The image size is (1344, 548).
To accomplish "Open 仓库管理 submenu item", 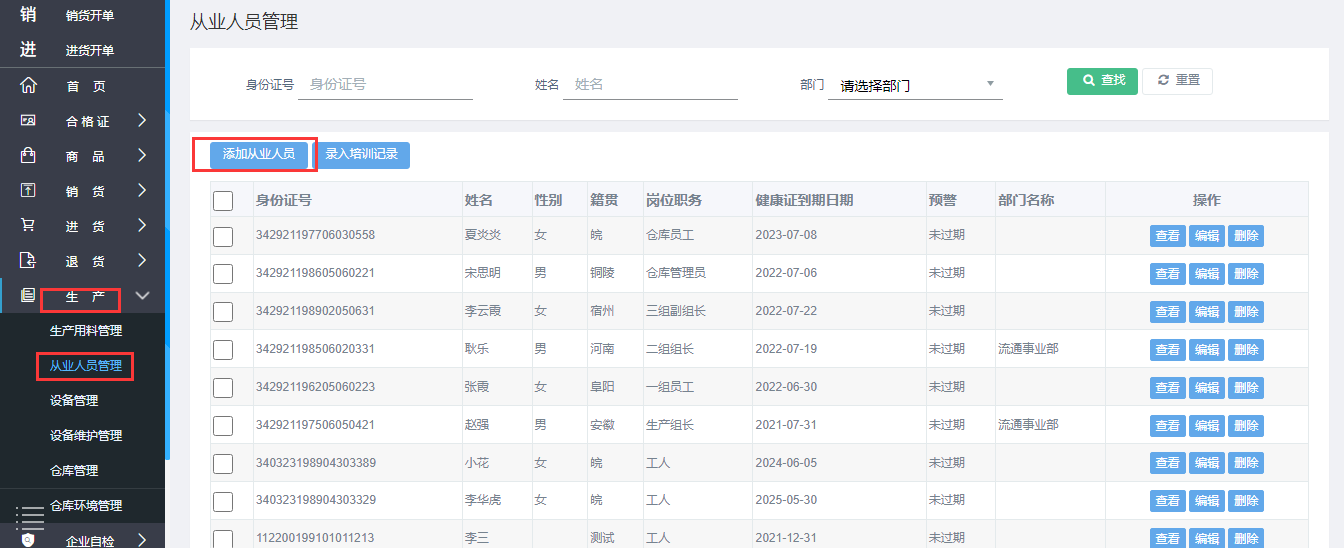I will 74,471.
